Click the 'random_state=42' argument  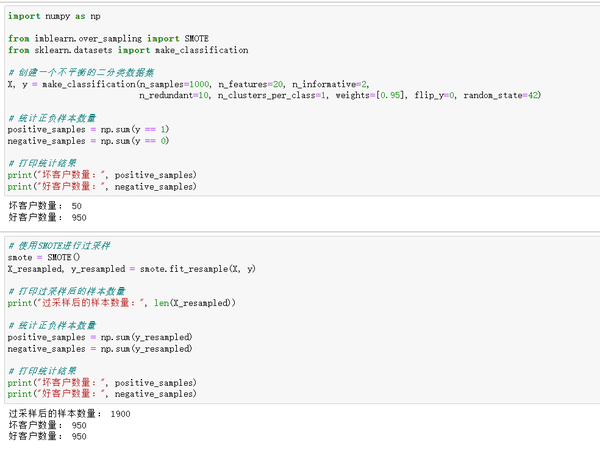click(506, 95)
